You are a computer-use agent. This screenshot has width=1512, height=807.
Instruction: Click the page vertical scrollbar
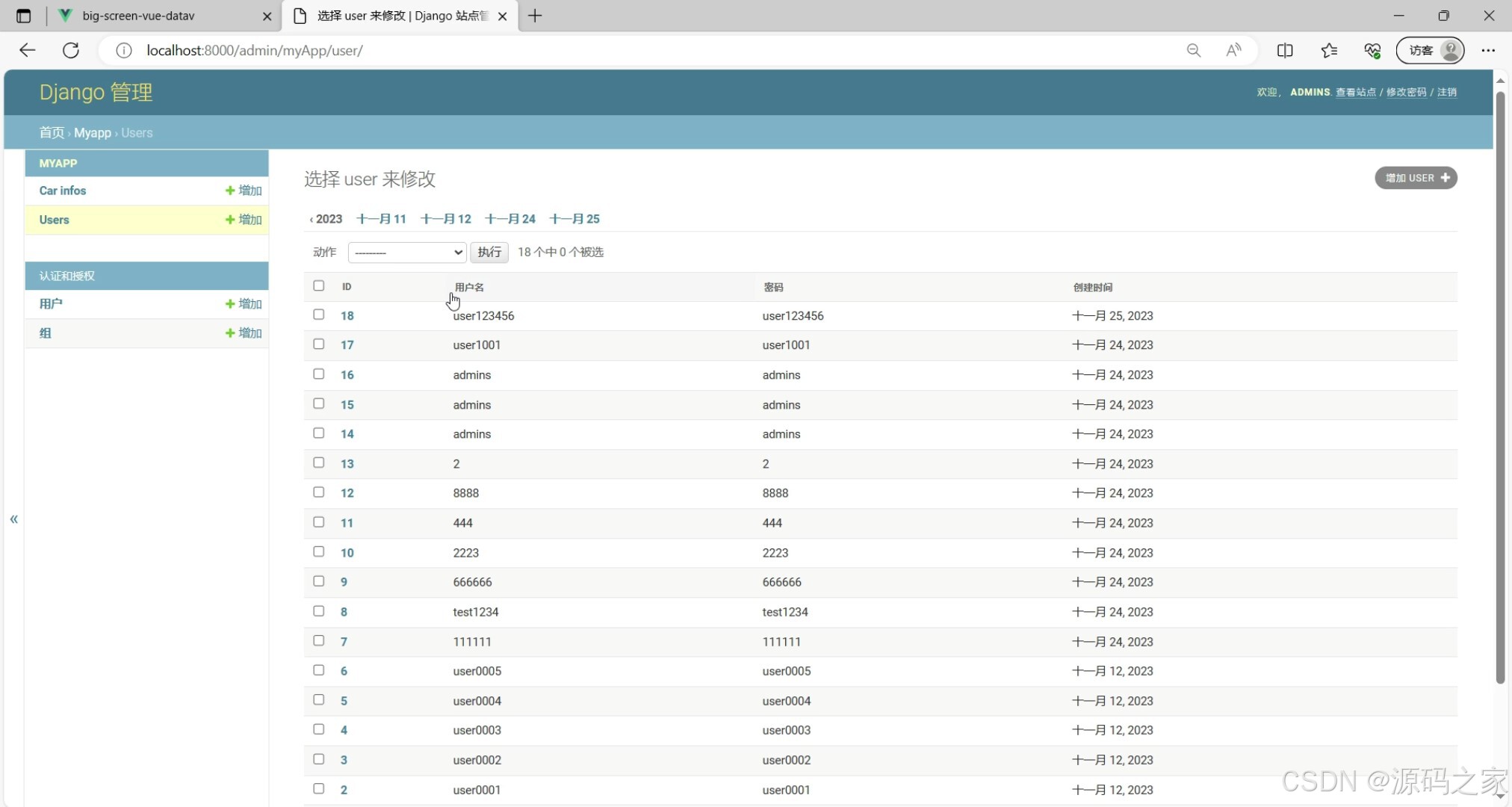point(1500,389)
